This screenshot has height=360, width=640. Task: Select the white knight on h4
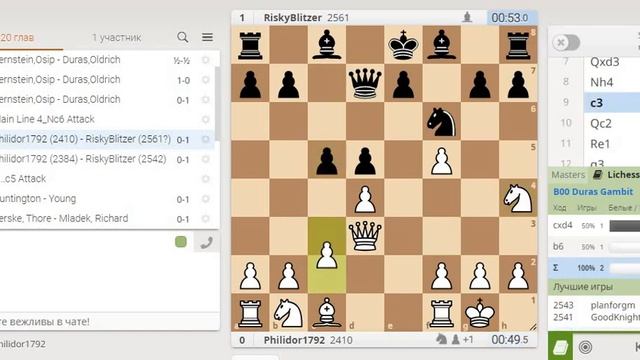click(x=518, y=198)
